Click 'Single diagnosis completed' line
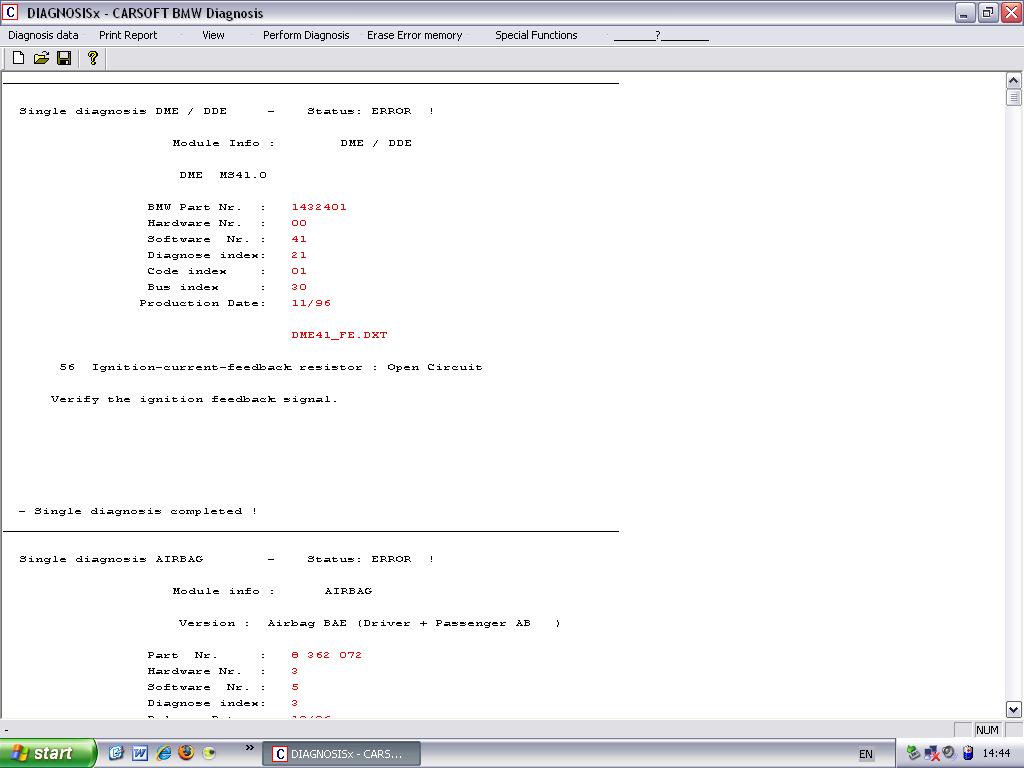The height and width of the screenshot is (768, 1024). (138, 511)
